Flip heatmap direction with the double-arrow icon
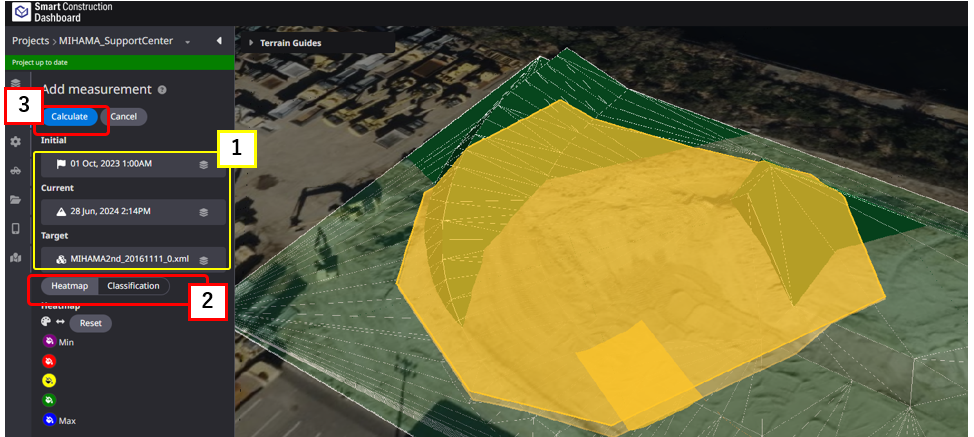 click(59, 323)
